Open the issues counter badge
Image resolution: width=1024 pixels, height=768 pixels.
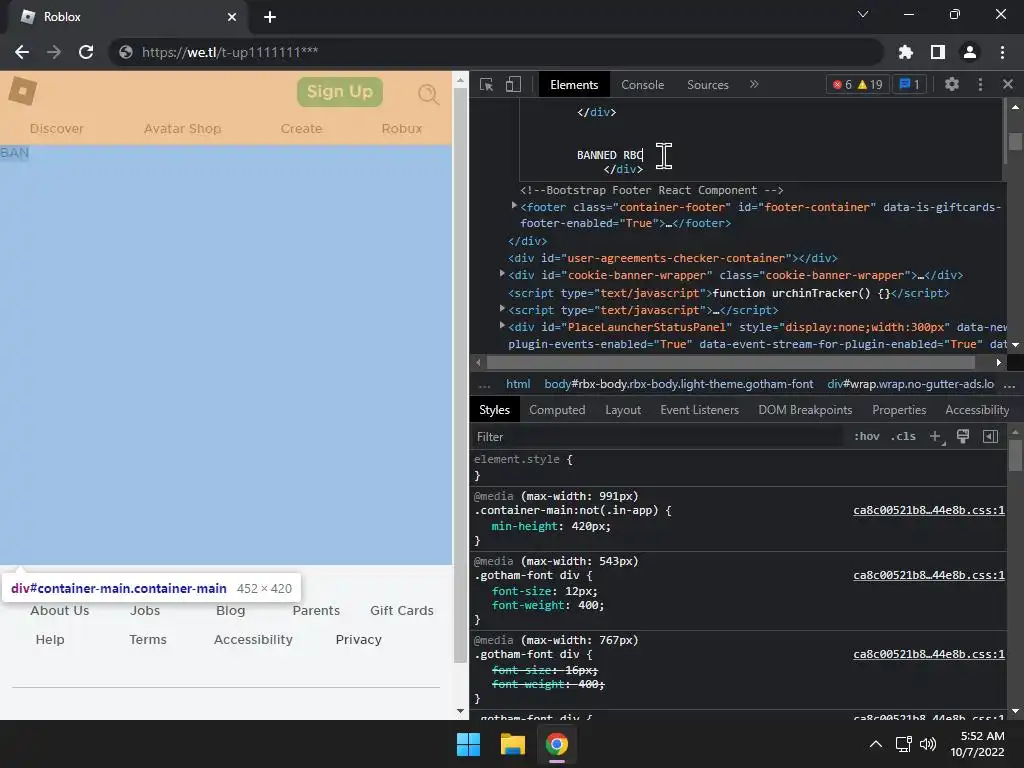(x=909, y=84)
